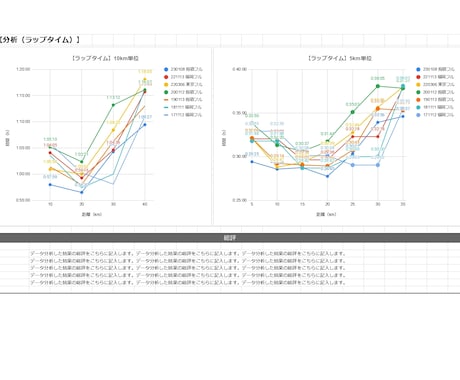Select the dark 総評 header bar
Viewport: 460px width, 380px height.
pos(230,238)
